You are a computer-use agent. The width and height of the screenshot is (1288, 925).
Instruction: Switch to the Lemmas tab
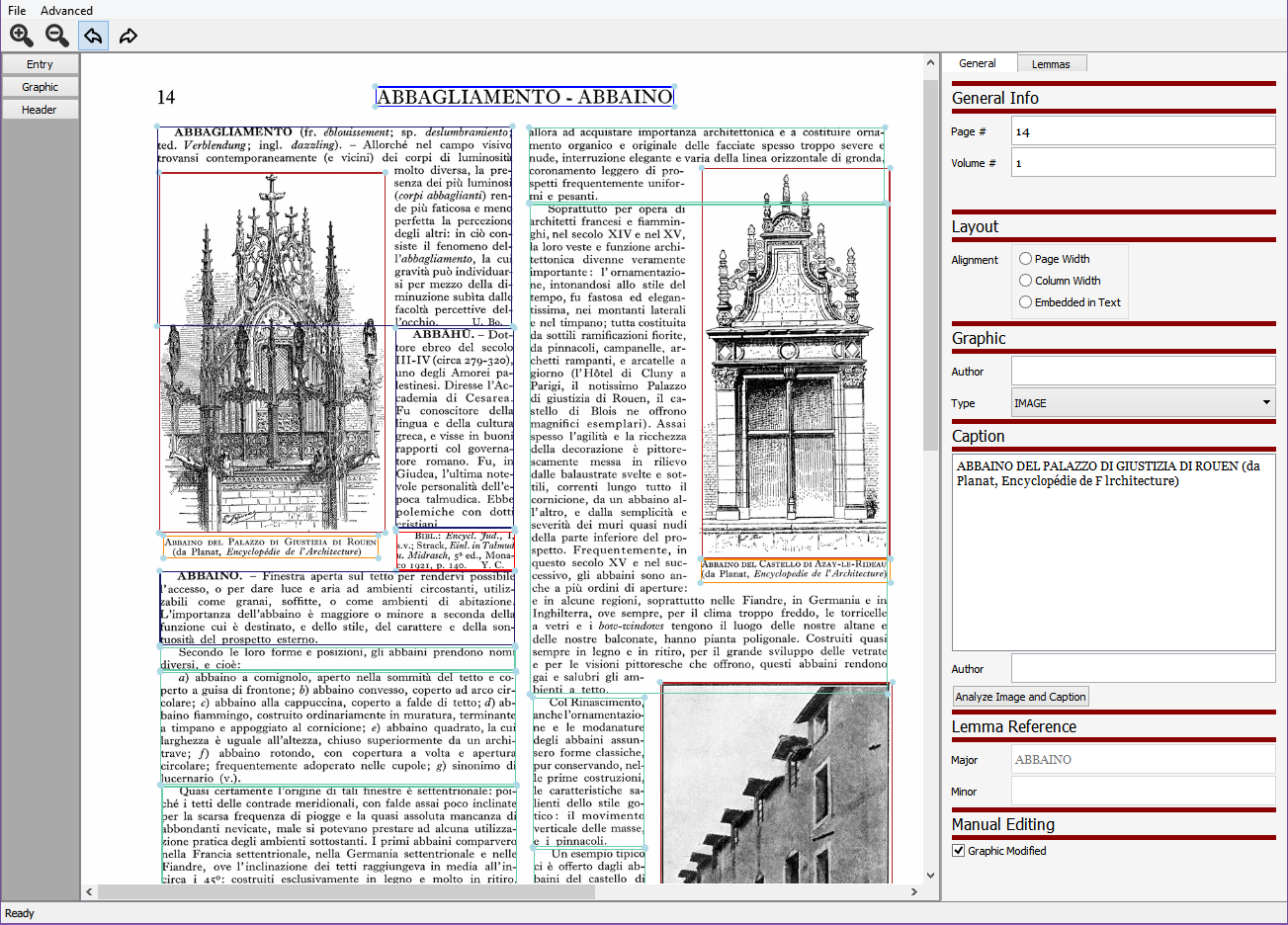1052,62
